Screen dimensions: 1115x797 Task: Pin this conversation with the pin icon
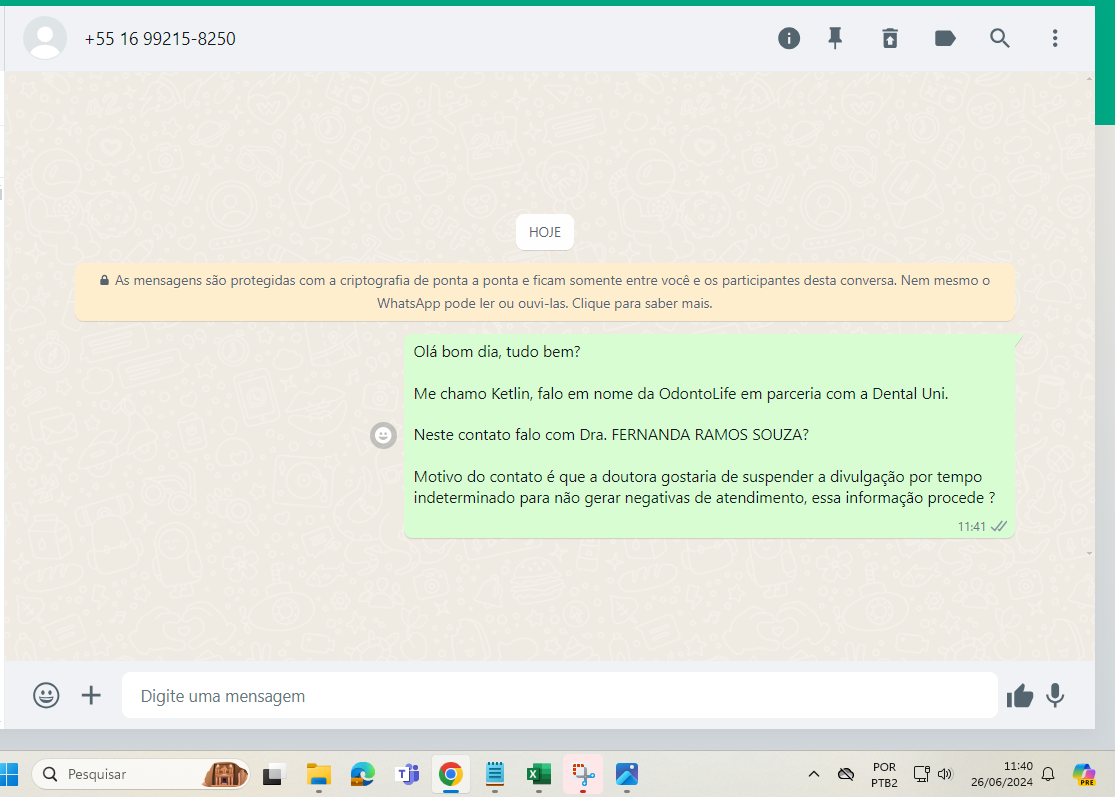pyautogui.click(x=836, y=38)
